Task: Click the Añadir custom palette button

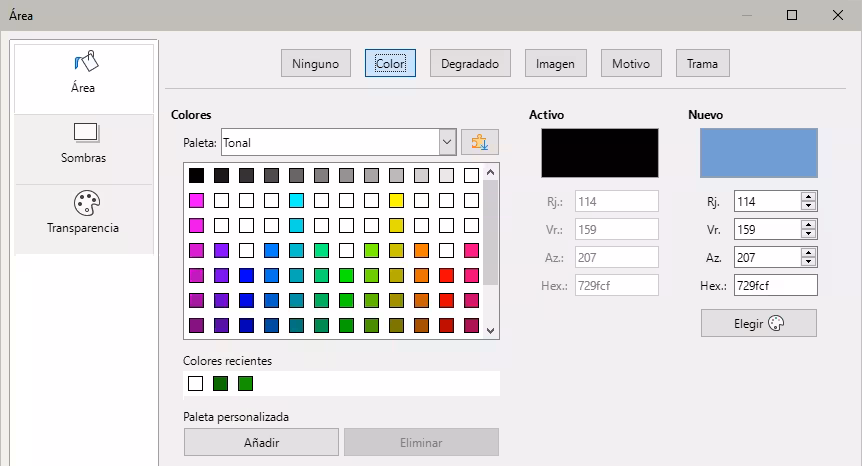Action: point(261,442)
